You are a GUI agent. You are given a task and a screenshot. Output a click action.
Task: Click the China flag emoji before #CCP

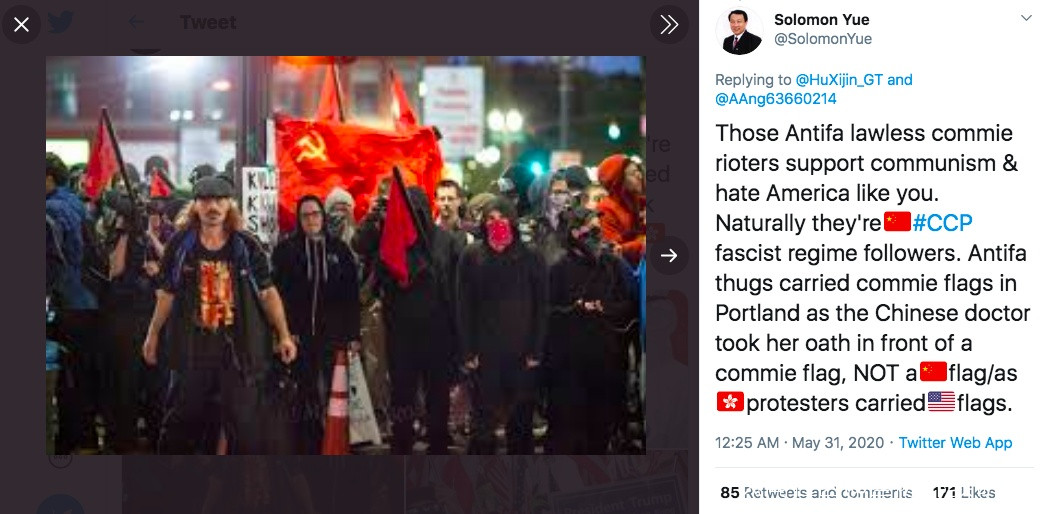tap(897, 222)
